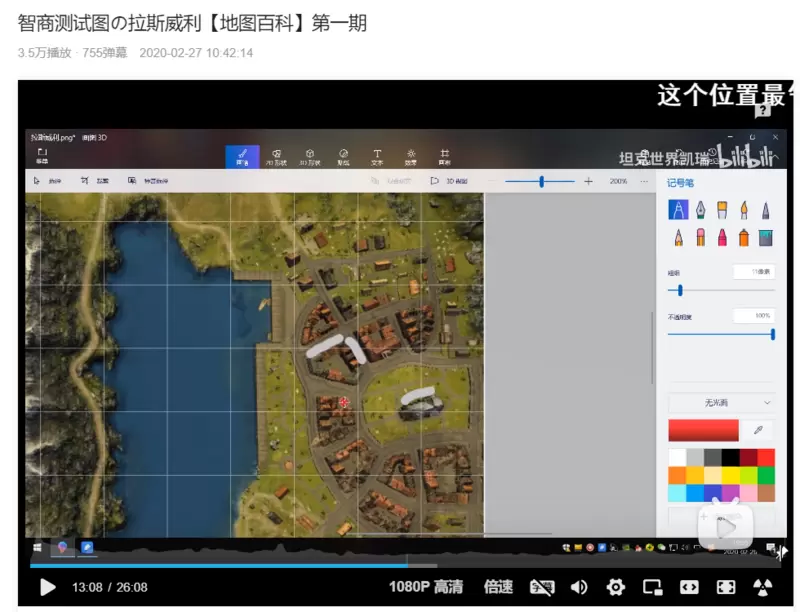The height and width of the screenshot is (612, 800).
Task: Switch to the Stickers tab
Action: point(343,156)
